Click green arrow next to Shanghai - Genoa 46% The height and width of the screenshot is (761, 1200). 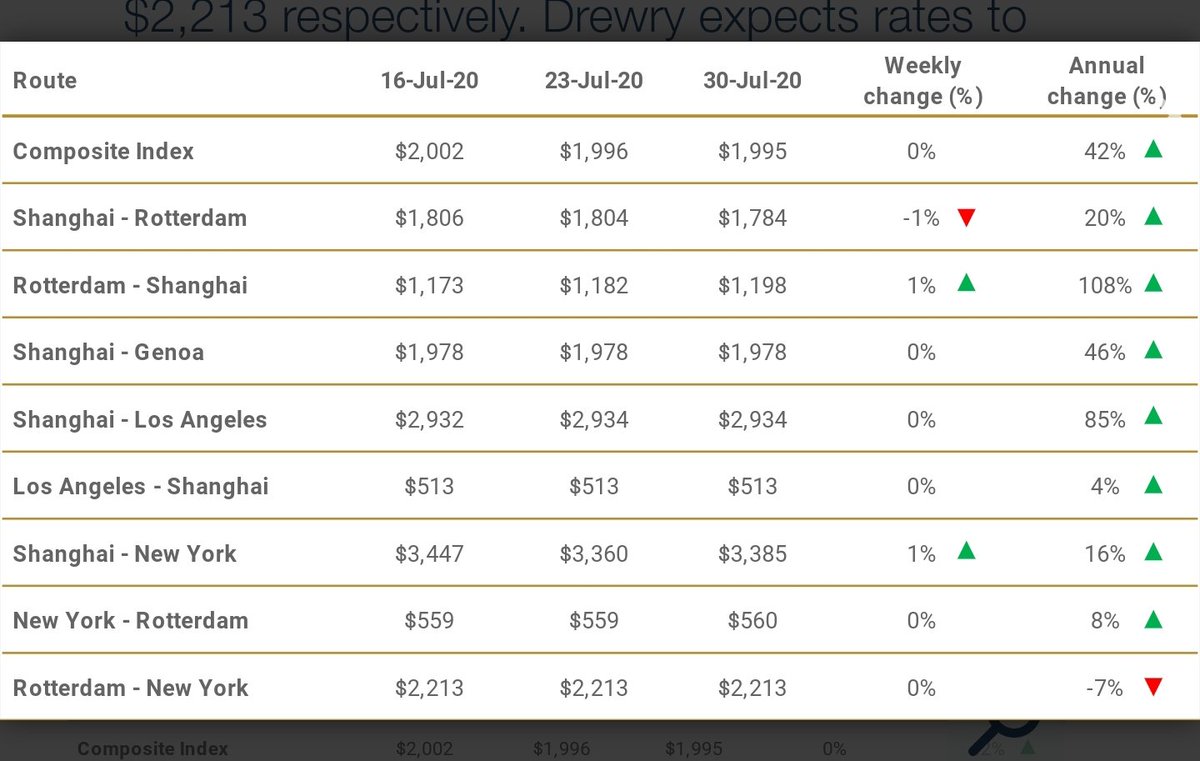pos(1153,351)
